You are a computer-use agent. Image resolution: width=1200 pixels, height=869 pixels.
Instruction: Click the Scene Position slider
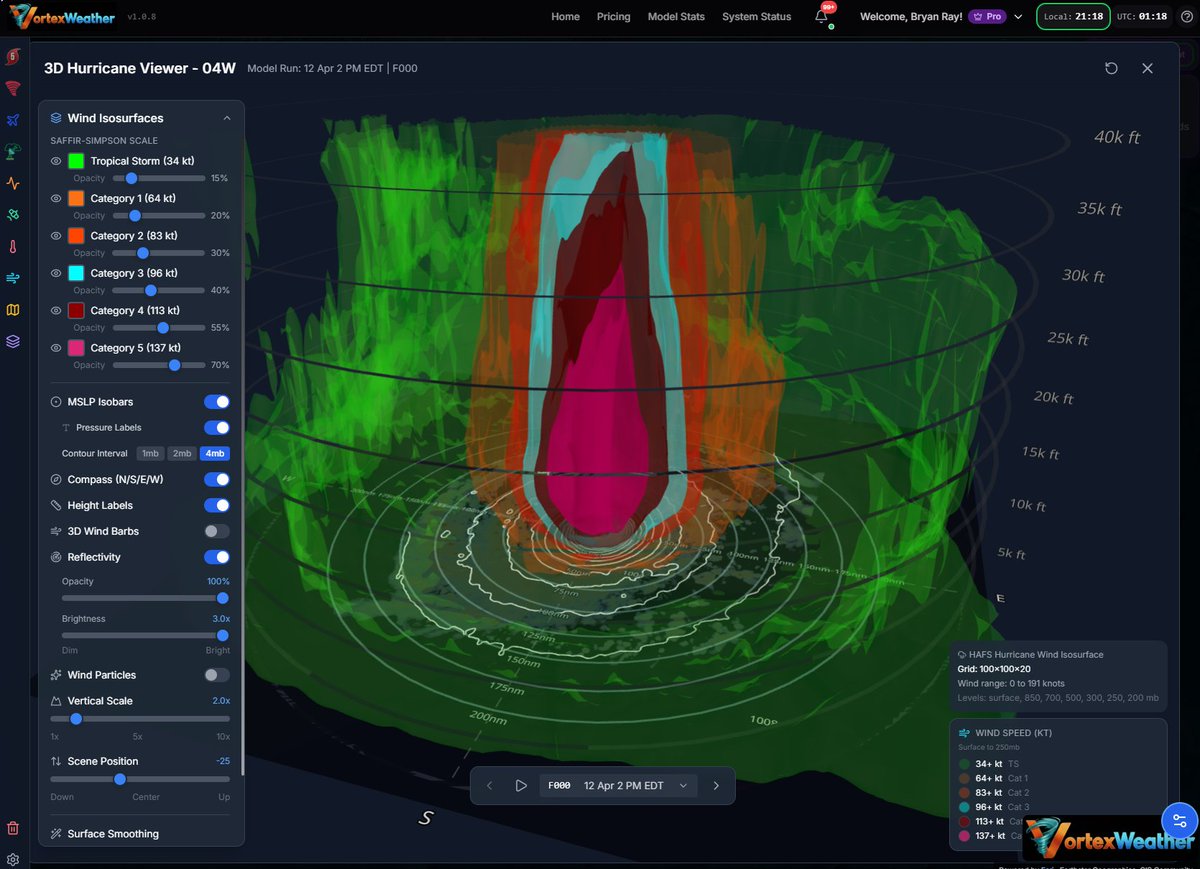(x=140, y=779)
